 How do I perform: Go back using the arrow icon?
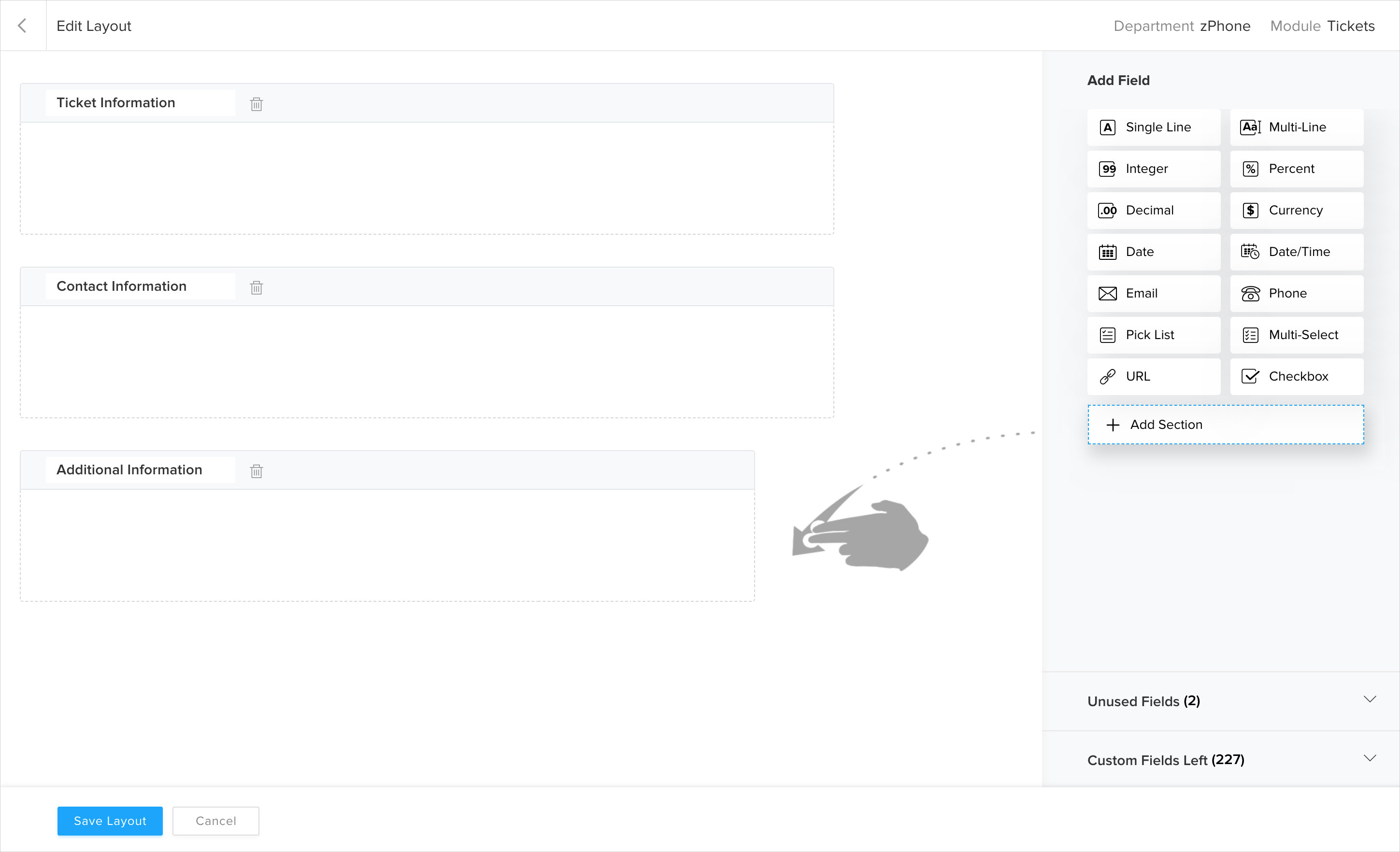[x=23, y=26]
